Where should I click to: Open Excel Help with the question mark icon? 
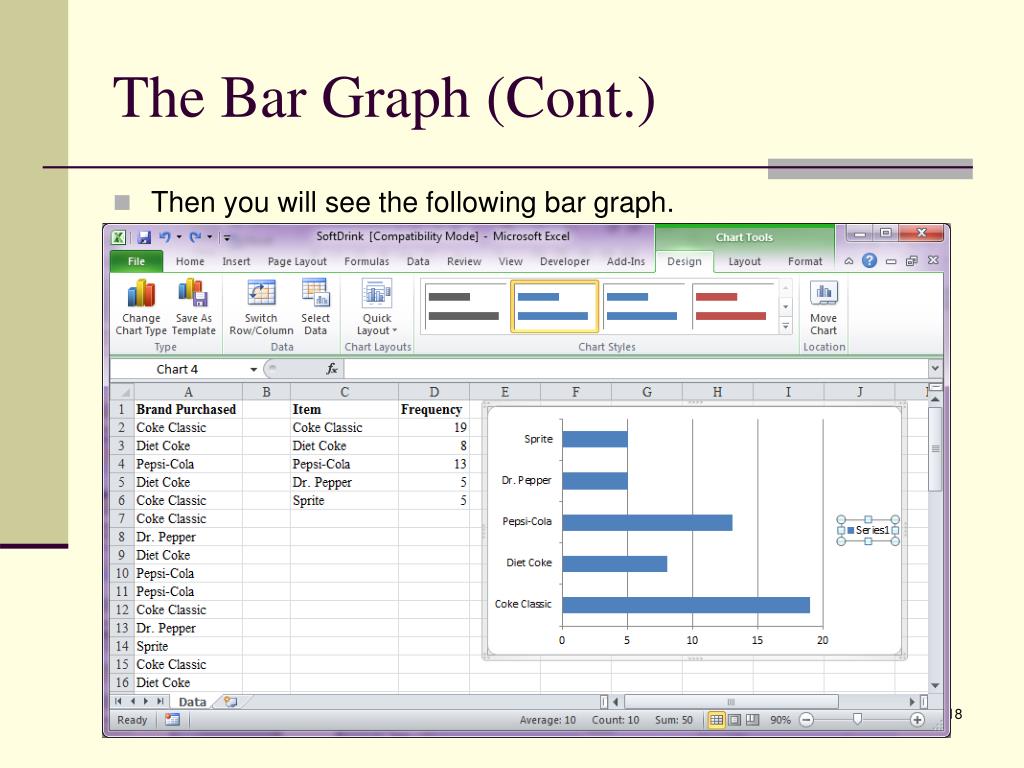coord(869,261)
